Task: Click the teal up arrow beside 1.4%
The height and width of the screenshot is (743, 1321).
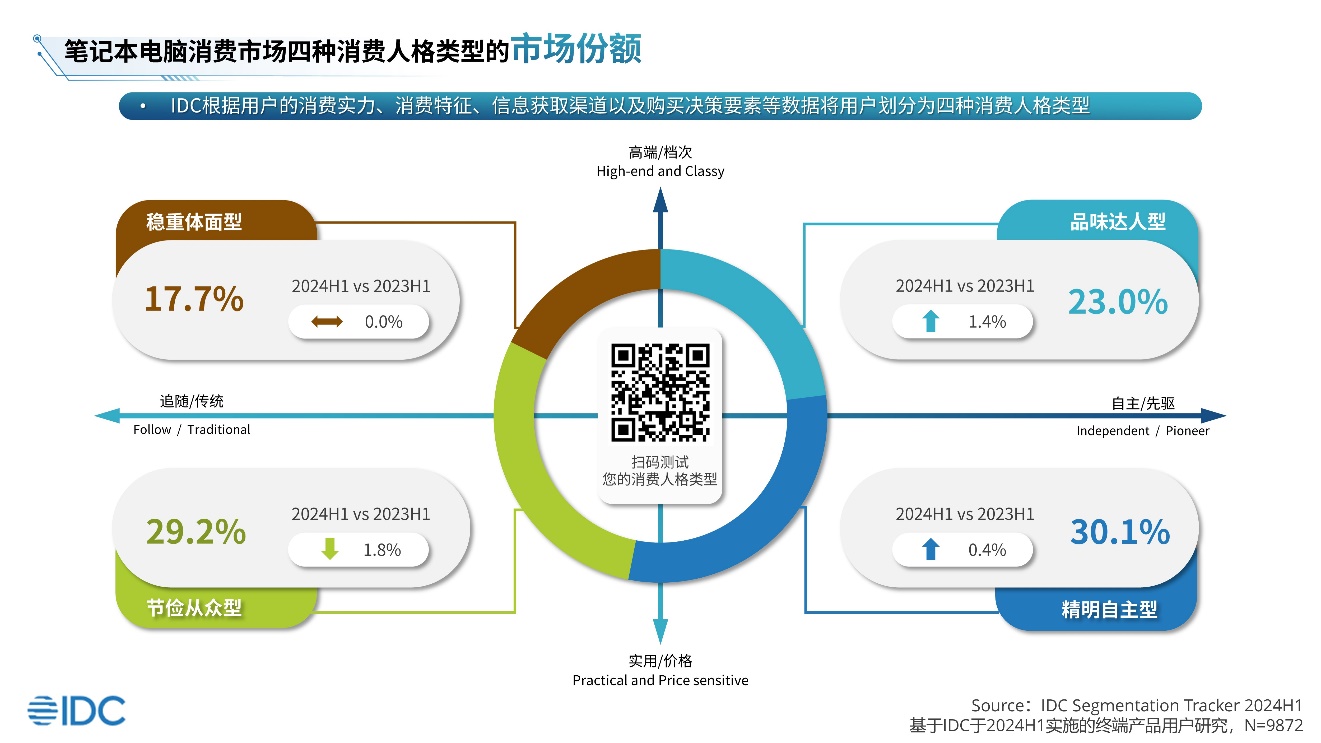Action: point(931,322)
